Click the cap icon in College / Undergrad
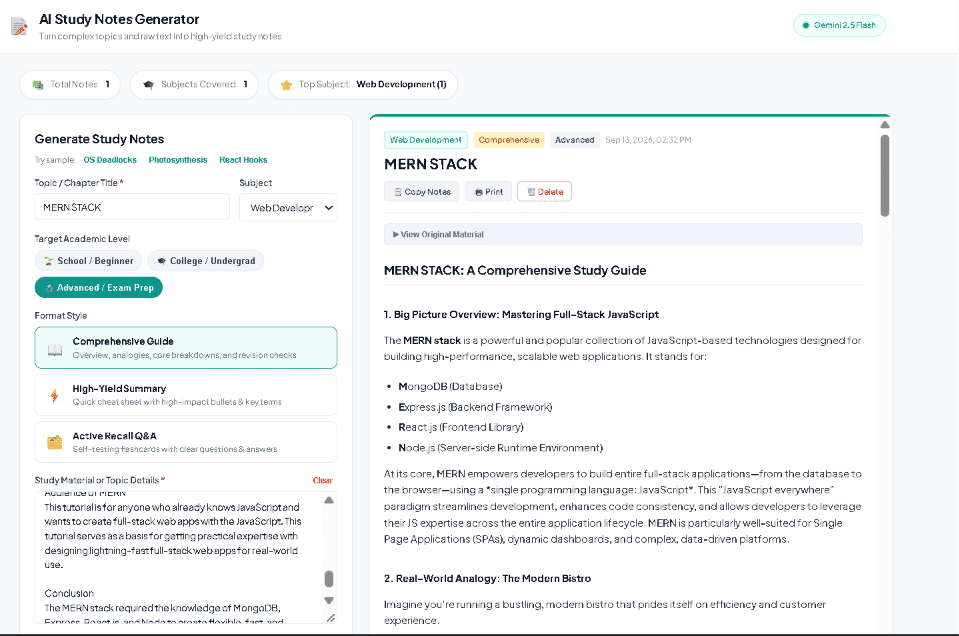959x636 pixels. point(161,261)
